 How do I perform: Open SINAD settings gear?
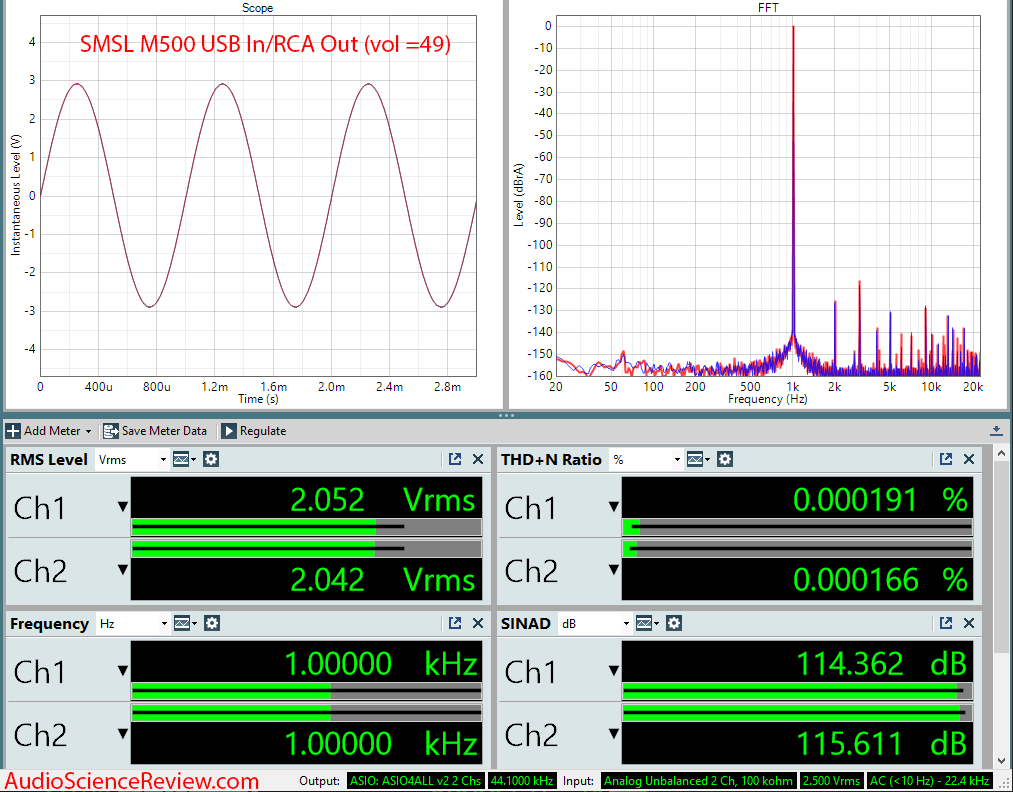(x=674, y=623)
